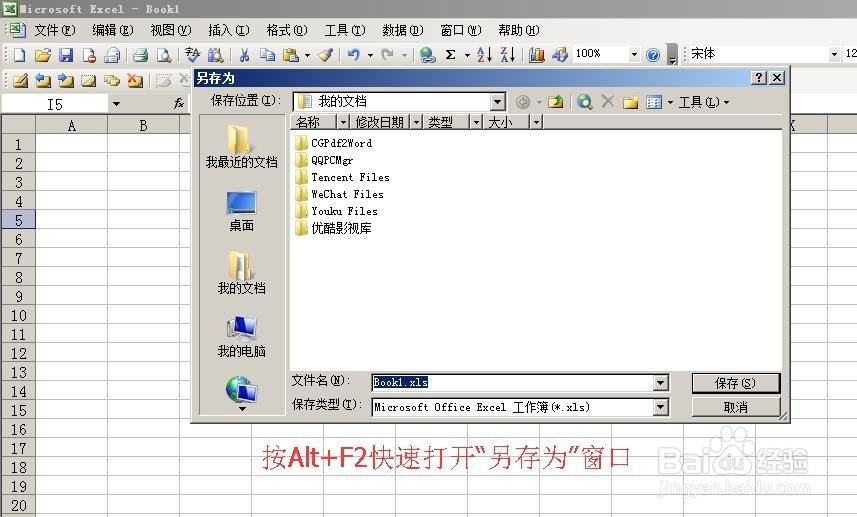Open the Name Box dropdown arrow
Screen dimensions: 857x517
116,104
